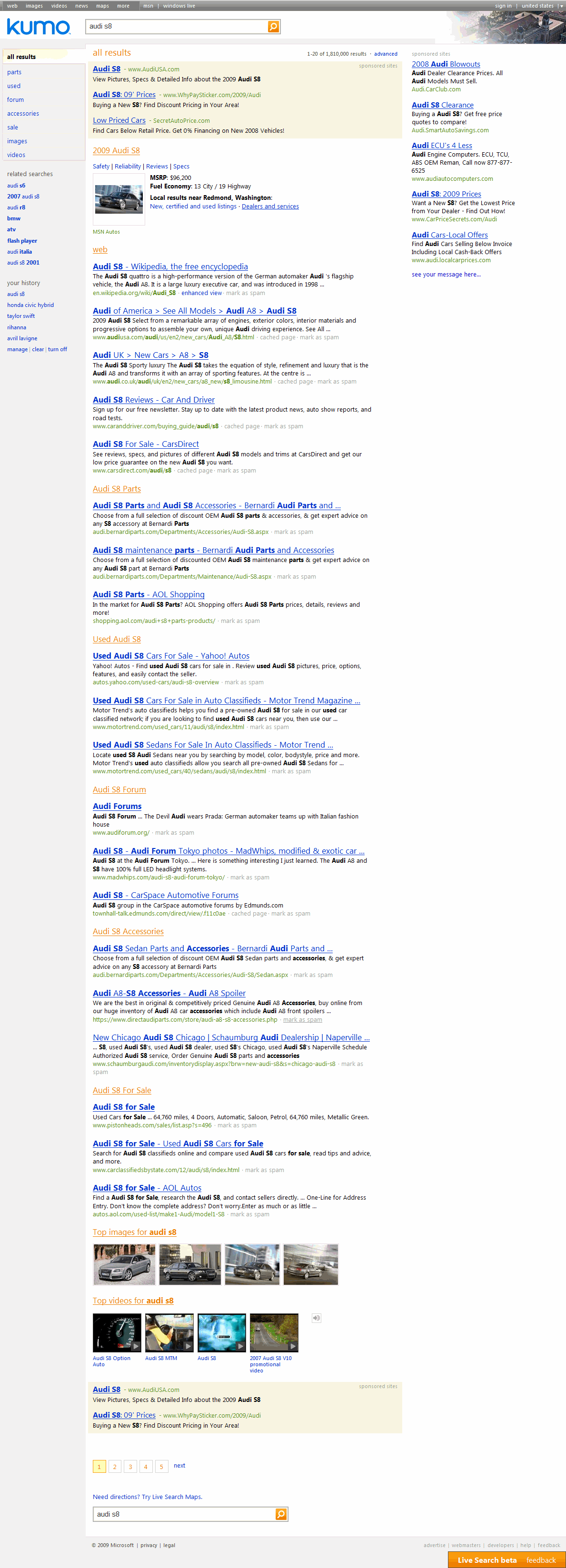Image resolution: width=566 pixels, height=1568 pixels.
Task: Click 'windows live' in the top bar
Action: (179, 6)
